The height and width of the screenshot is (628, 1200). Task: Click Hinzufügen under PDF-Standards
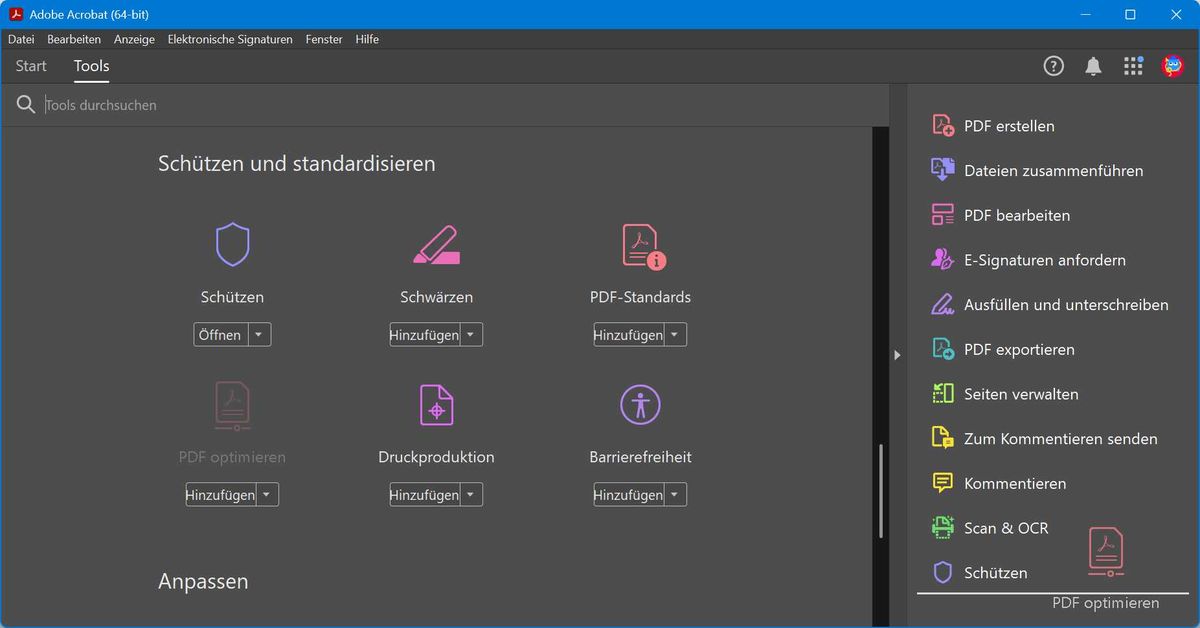628,335
